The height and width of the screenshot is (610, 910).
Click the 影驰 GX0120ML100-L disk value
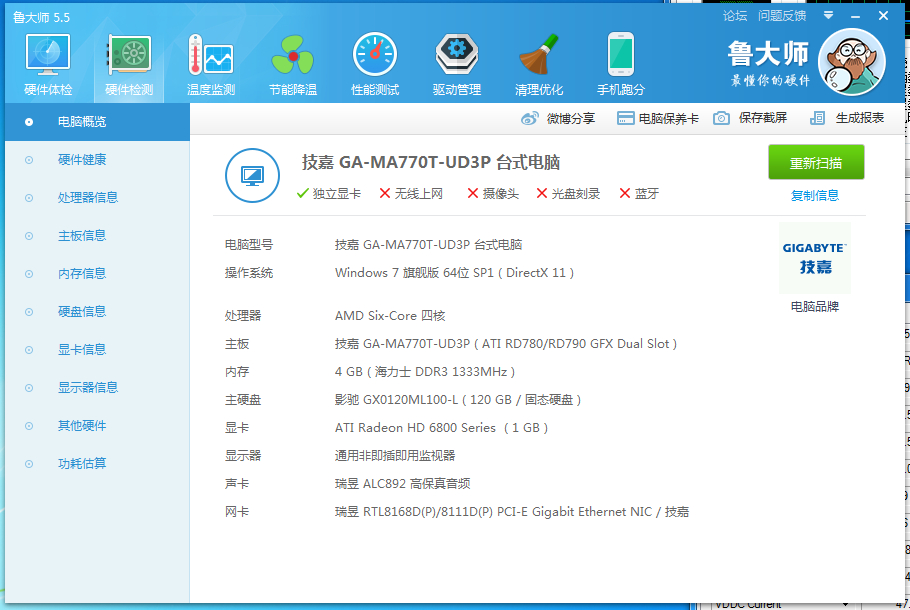click(458, 399)
